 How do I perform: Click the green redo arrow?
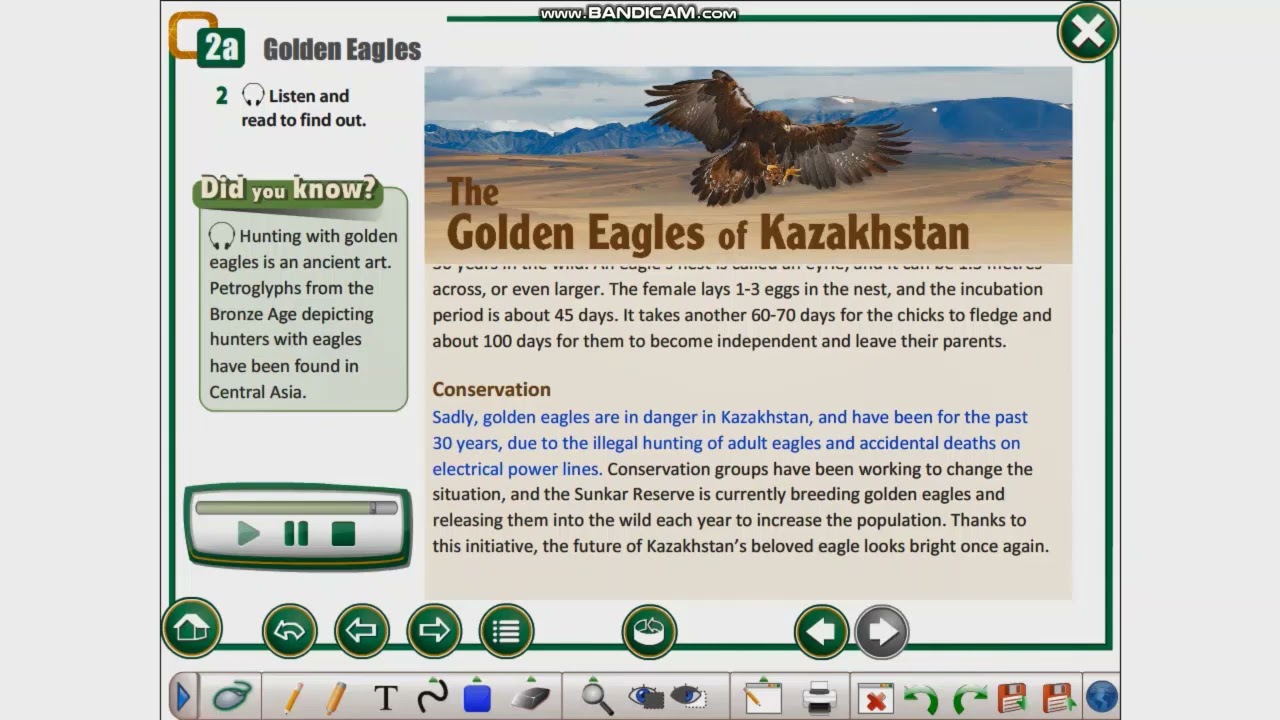click(x=969, y=697)
